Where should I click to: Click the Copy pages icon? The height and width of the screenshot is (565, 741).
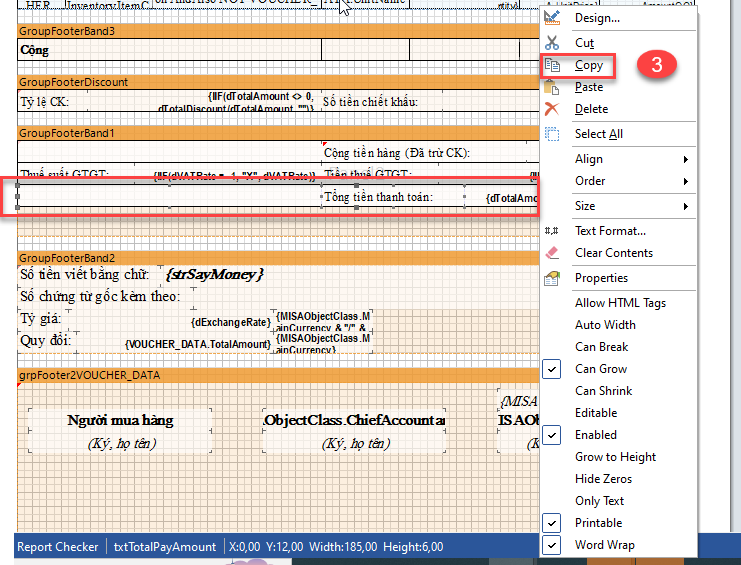pyautogui.click(x=552, y=65)
